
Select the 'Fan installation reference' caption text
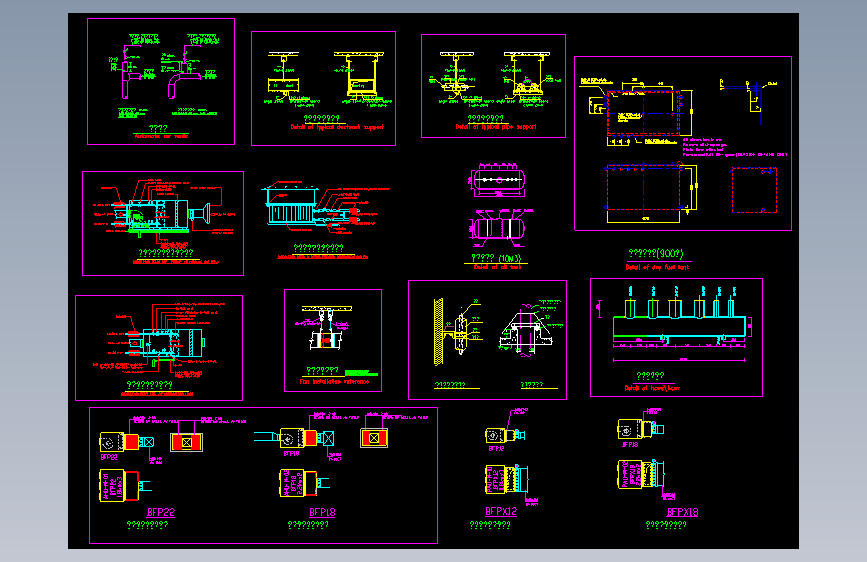(335, 382)
